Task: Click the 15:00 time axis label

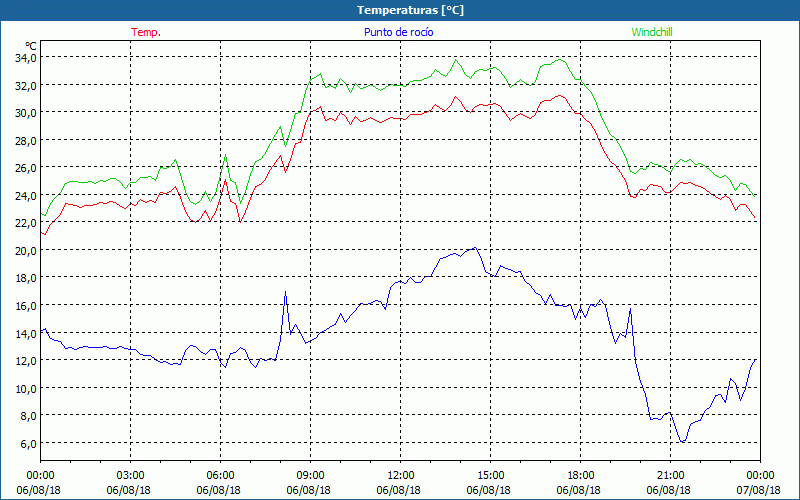Action: point(490,476)
